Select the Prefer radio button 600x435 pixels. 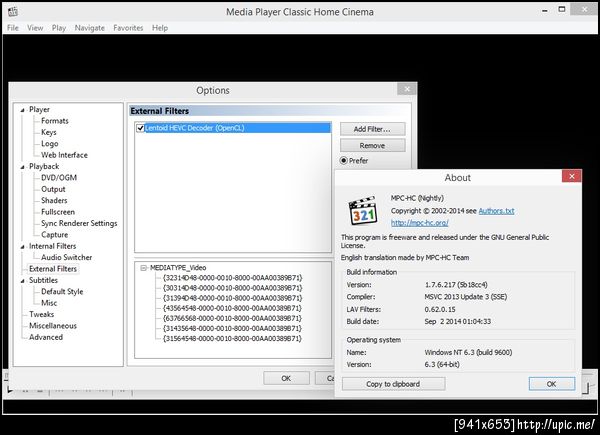coord(344,161)
